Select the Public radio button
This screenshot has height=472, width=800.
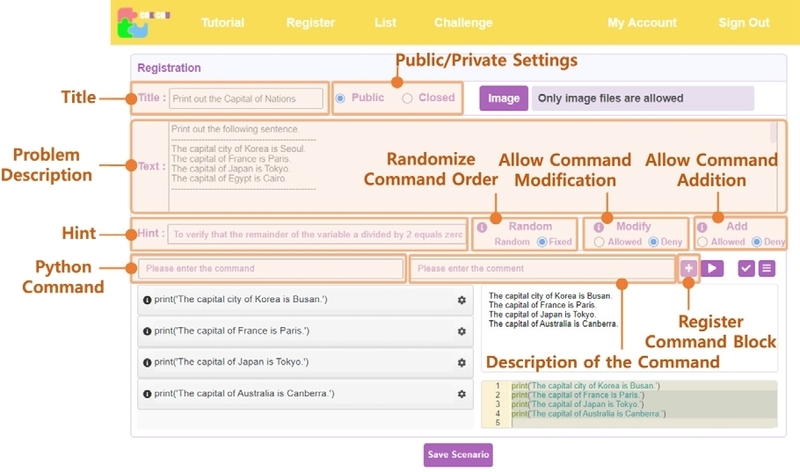[x=341, y=98]
